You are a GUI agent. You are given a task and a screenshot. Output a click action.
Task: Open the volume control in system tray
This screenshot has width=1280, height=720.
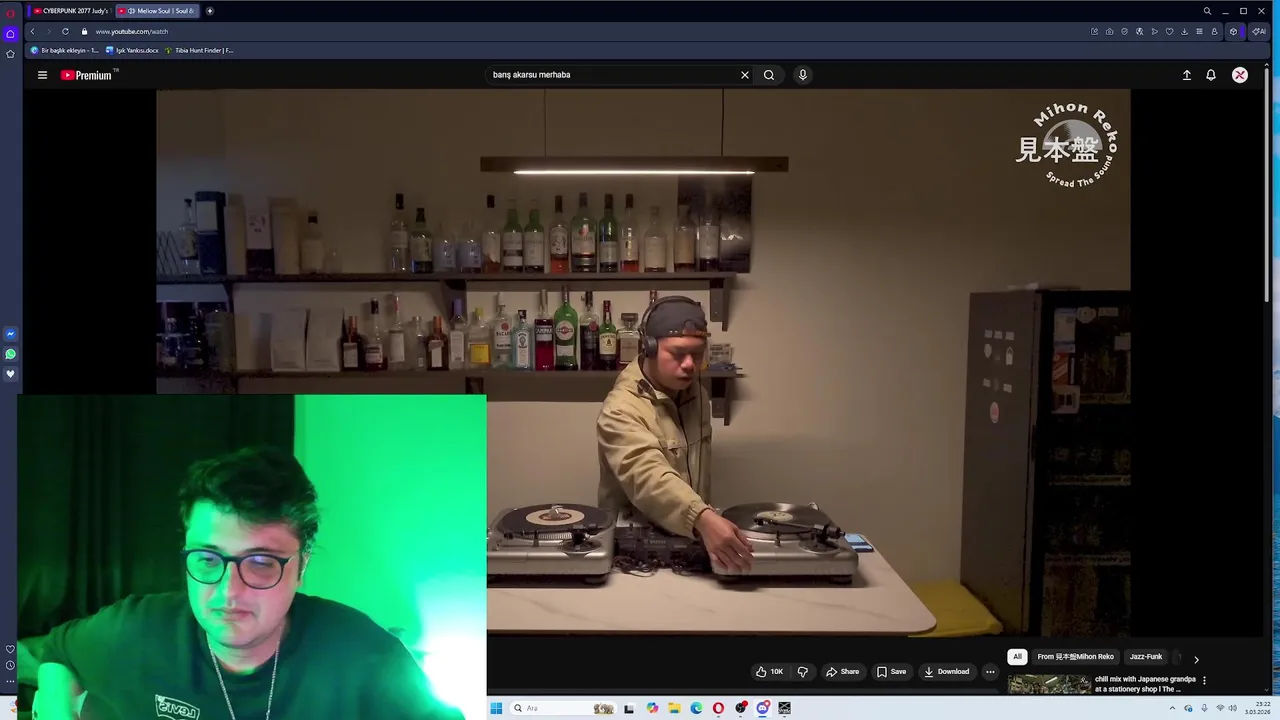tap(1233, 708)
